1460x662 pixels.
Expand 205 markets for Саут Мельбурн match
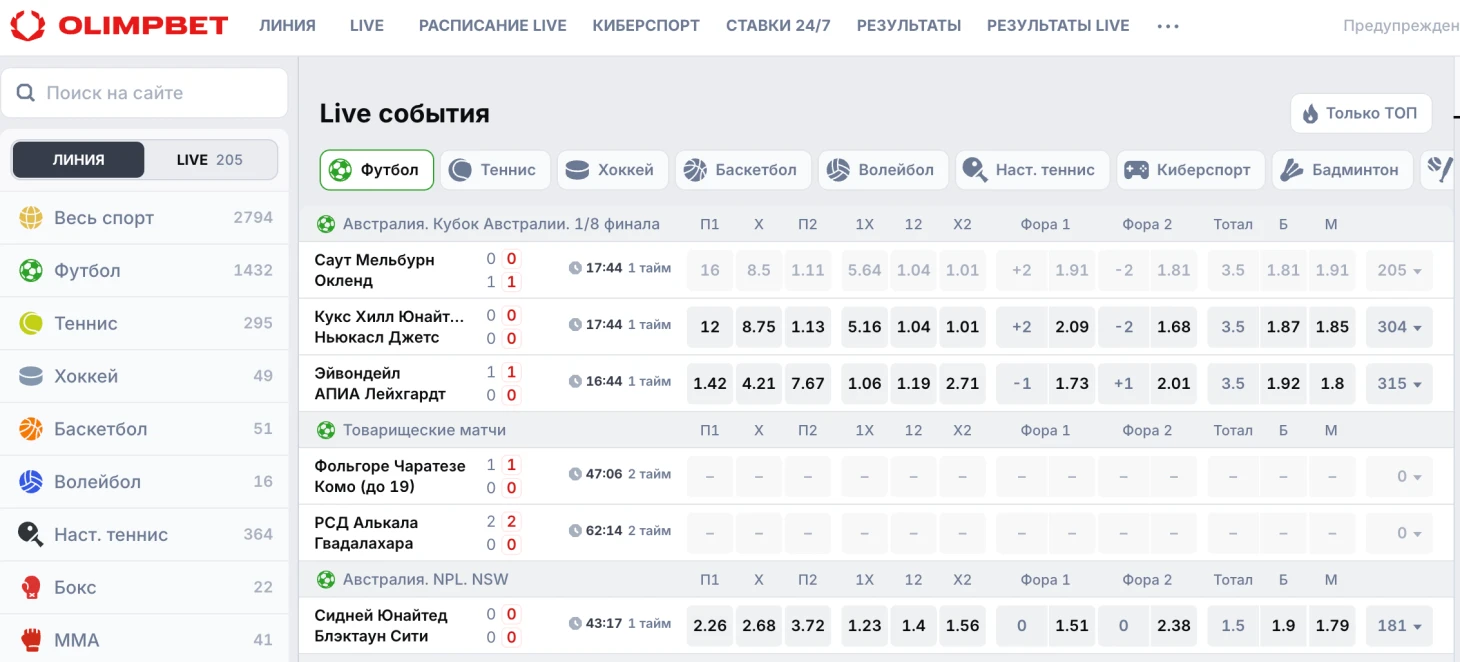pyautogui.click(x=1399, y=270)
